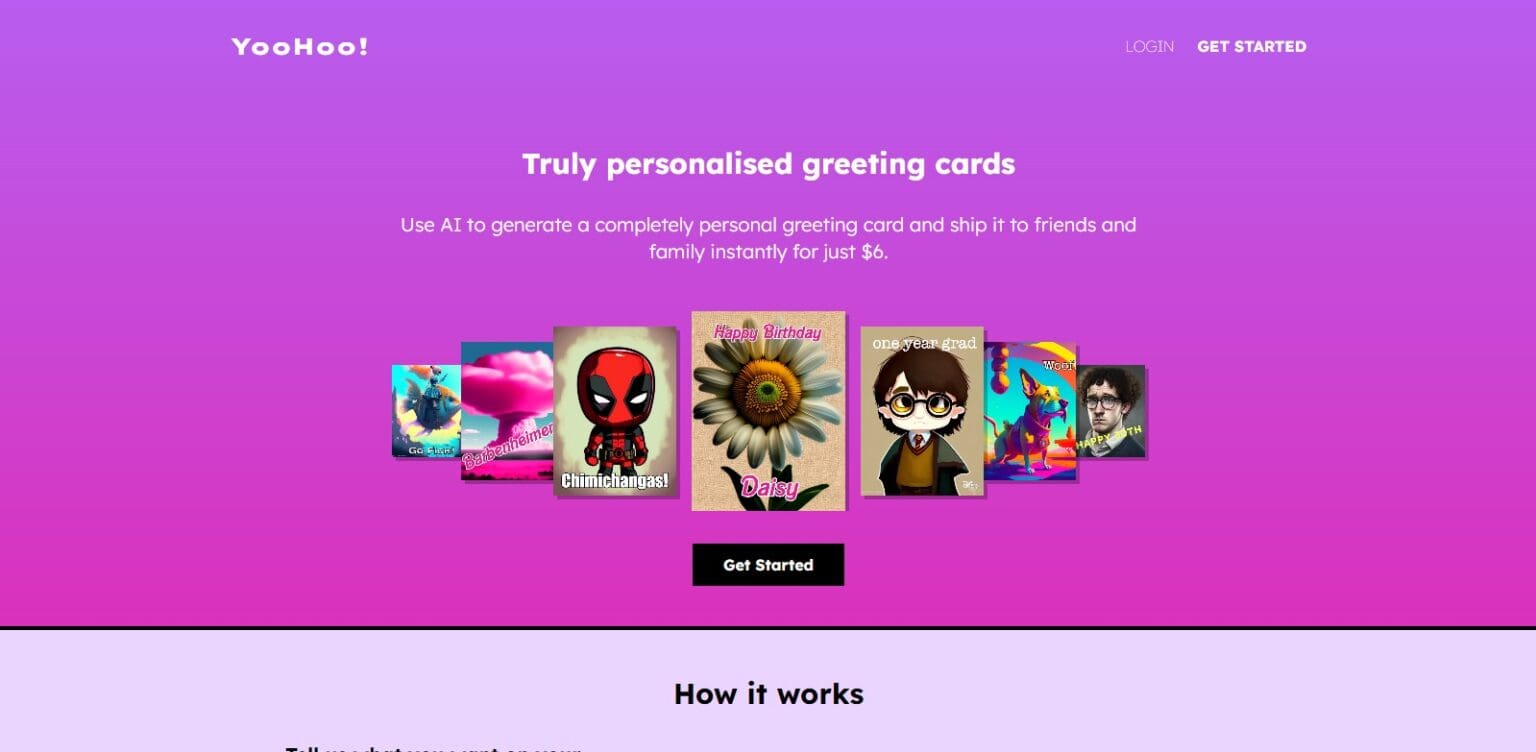
Task: Click the Chimichangas! caption text
Action: tap(615, 481)
